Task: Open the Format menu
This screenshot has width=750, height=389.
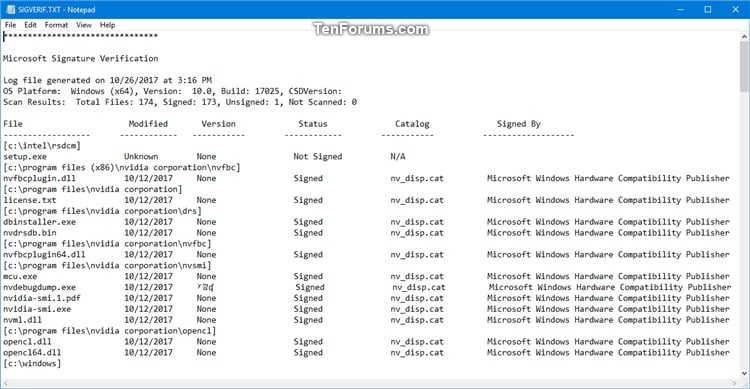Action: [56, 25]
